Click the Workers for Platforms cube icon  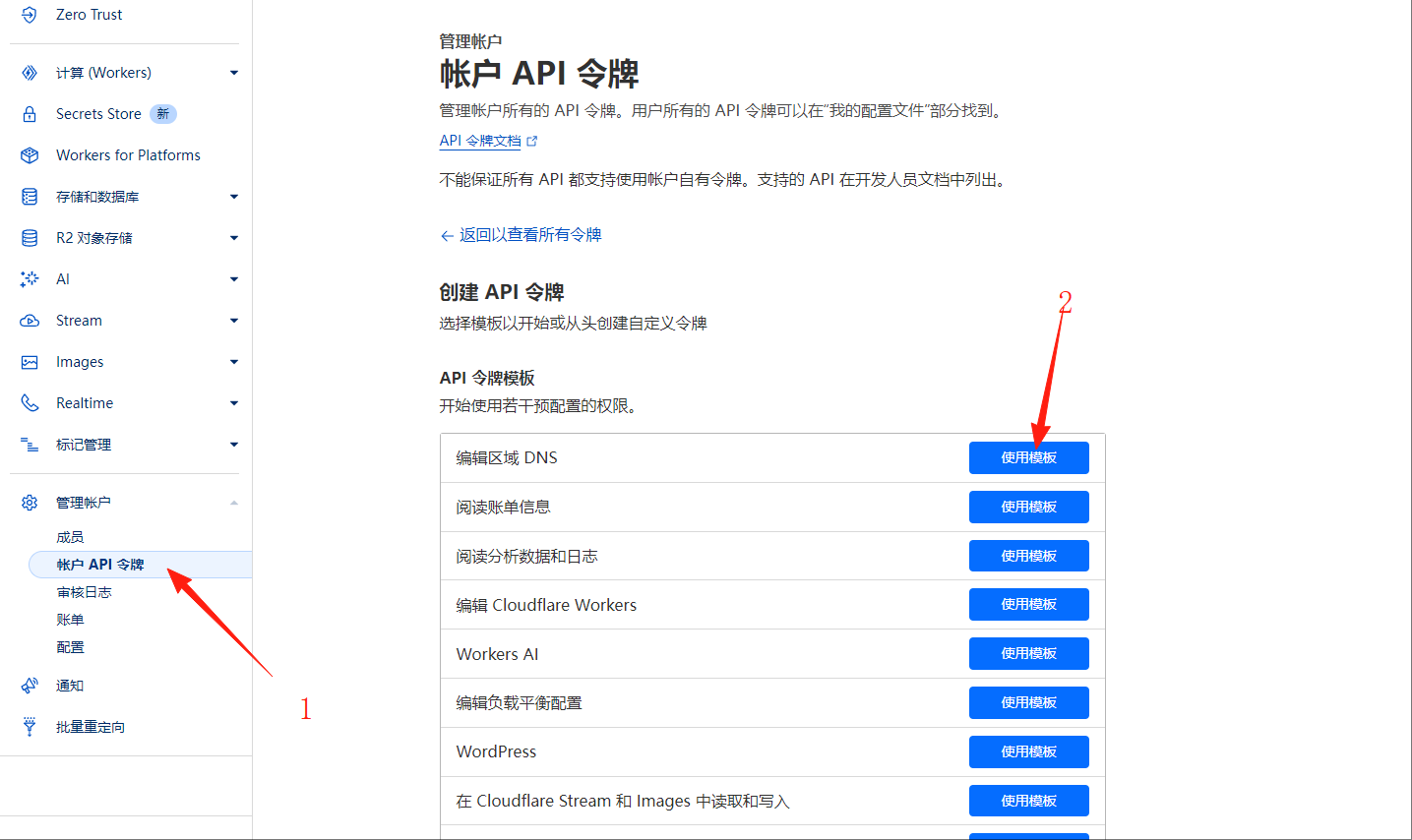click(x=30, y=155)
